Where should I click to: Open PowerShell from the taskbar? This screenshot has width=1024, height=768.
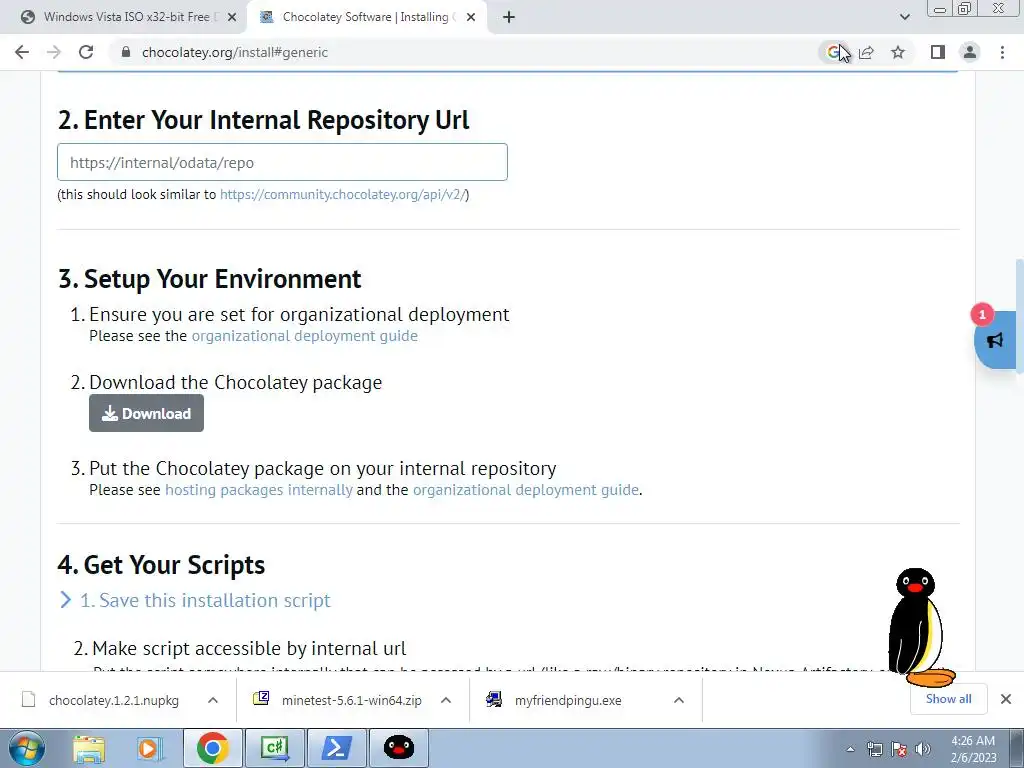tap(336, 748)
